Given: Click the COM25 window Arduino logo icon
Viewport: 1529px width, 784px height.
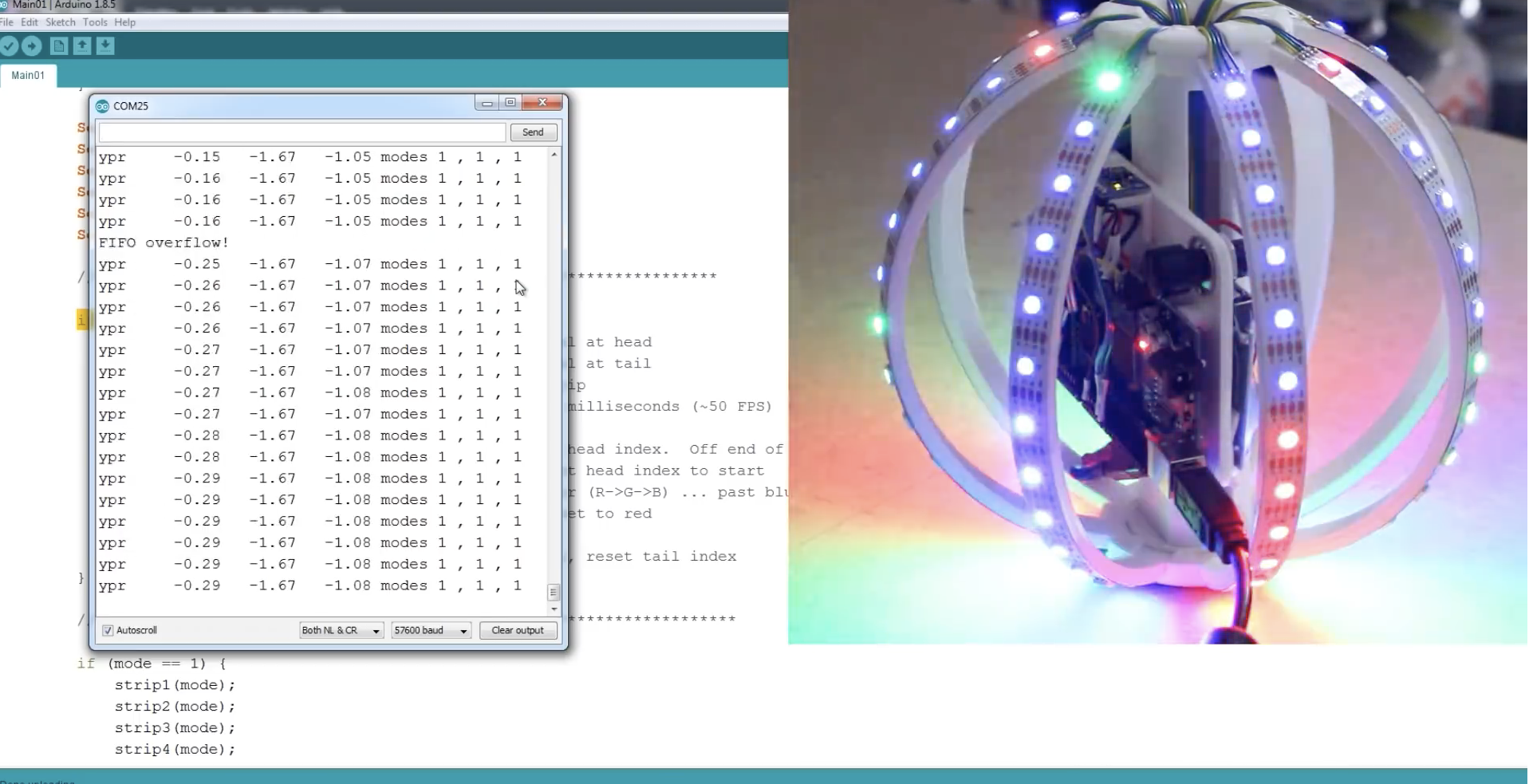Looking at the screenshot, I should click(x=102, y=106).
